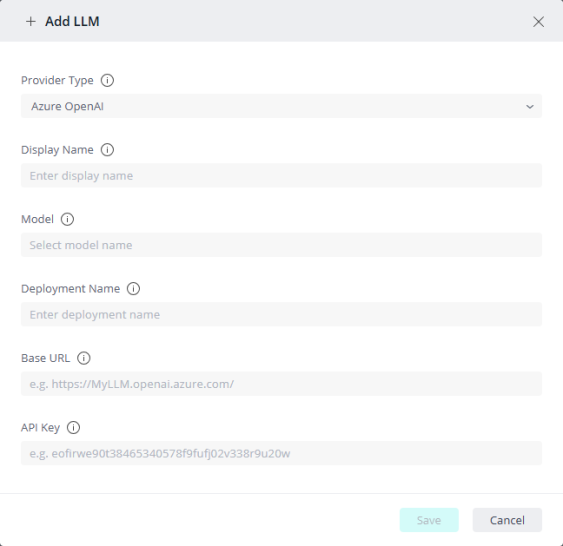Click the Save button
The height and width of the screenshot is (546, 563).
click(x=429, y=520)
